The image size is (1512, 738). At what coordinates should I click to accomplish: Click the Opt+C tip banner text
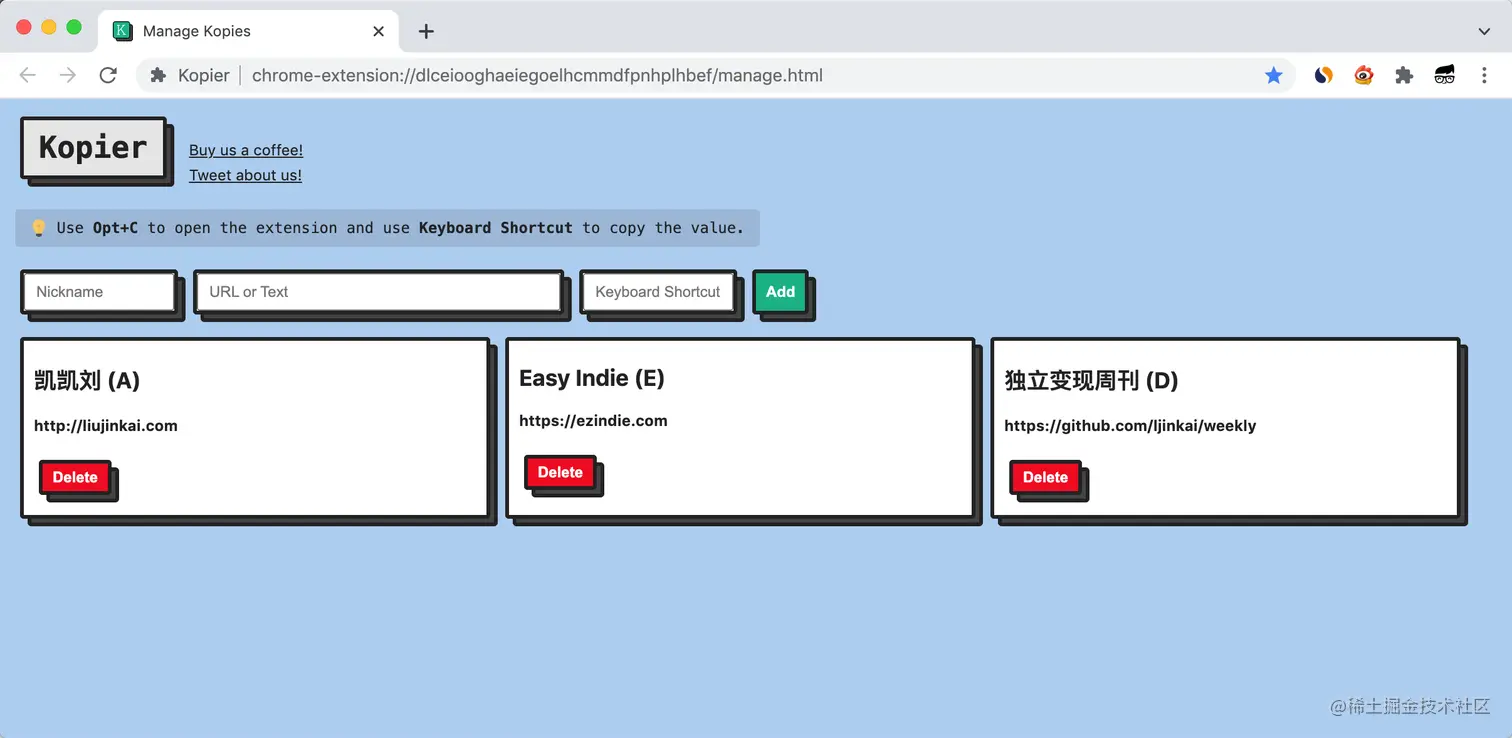388,228
